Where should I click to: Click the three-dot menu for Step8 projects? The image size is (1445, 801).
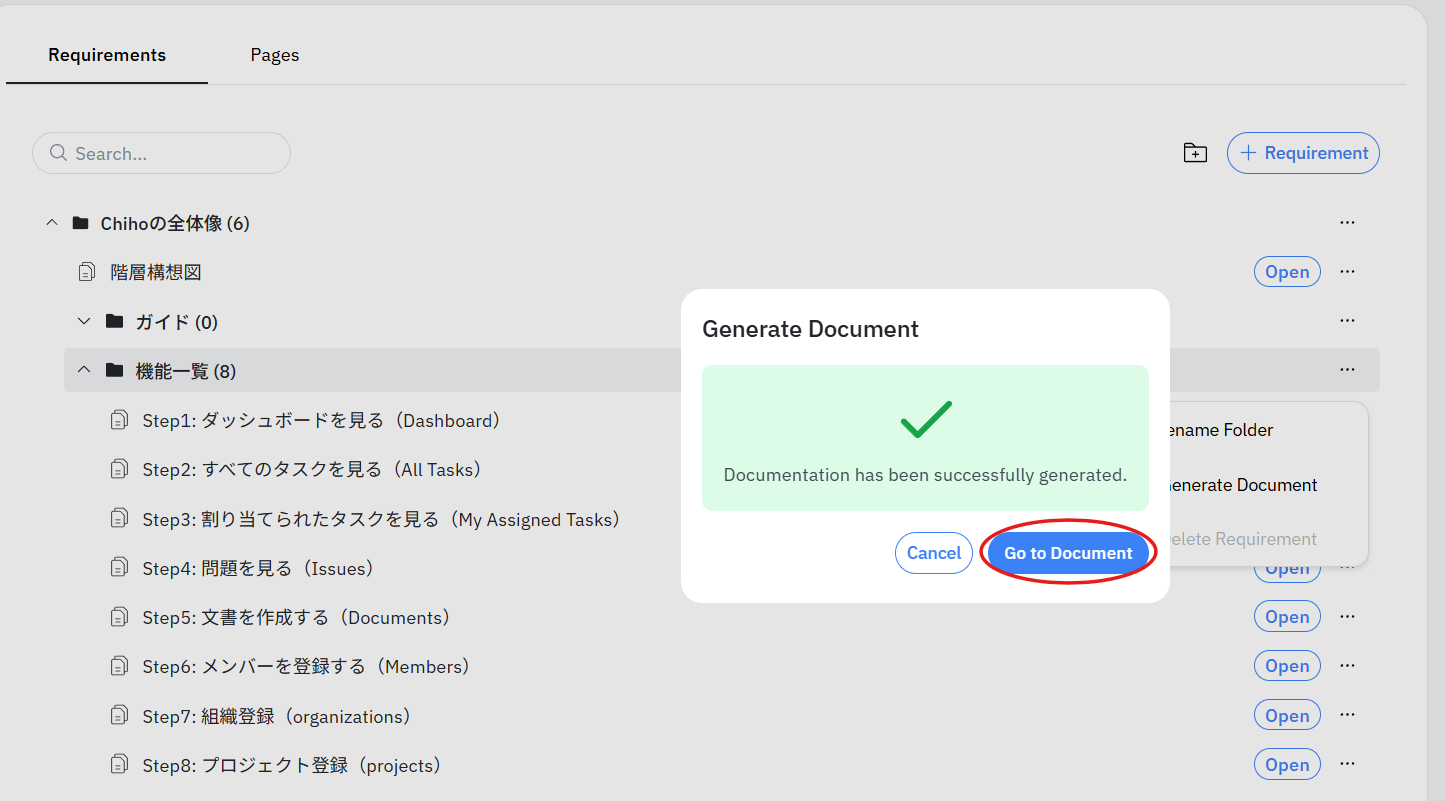[x=1347, y=765]
